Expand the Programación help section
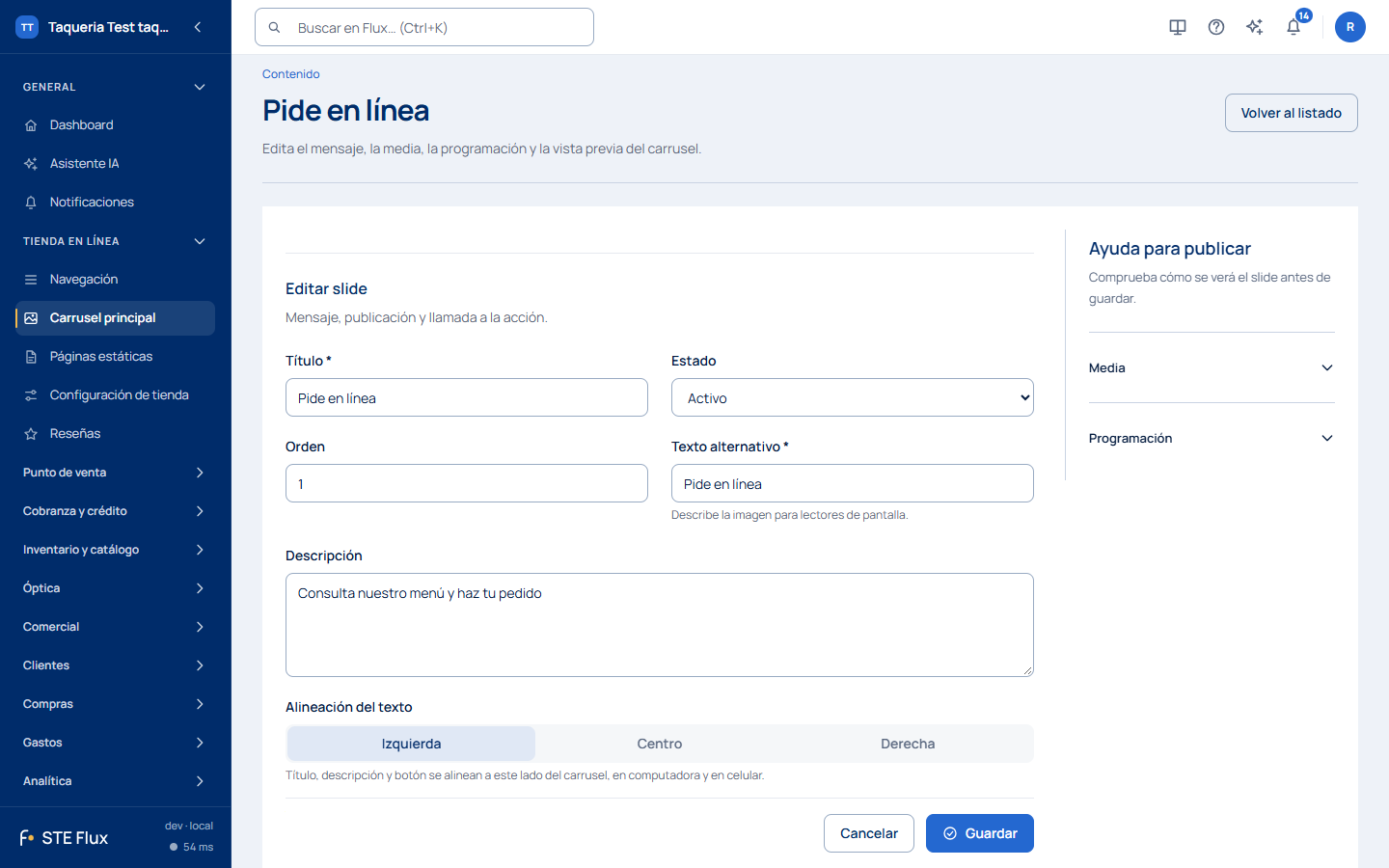 tap(1212, 438)
